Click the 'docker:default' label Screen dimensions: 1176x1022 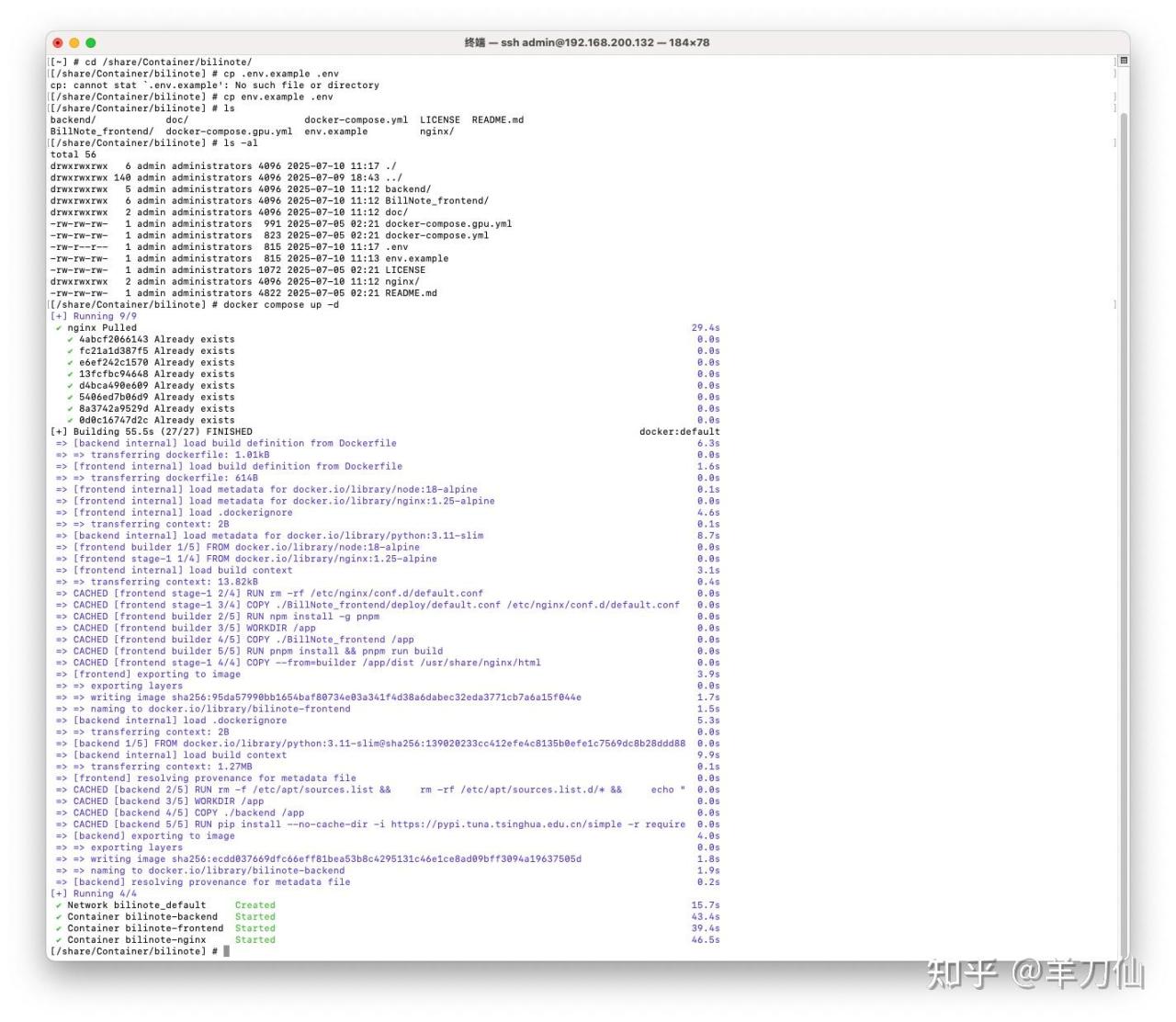click(x=680, y=432)
